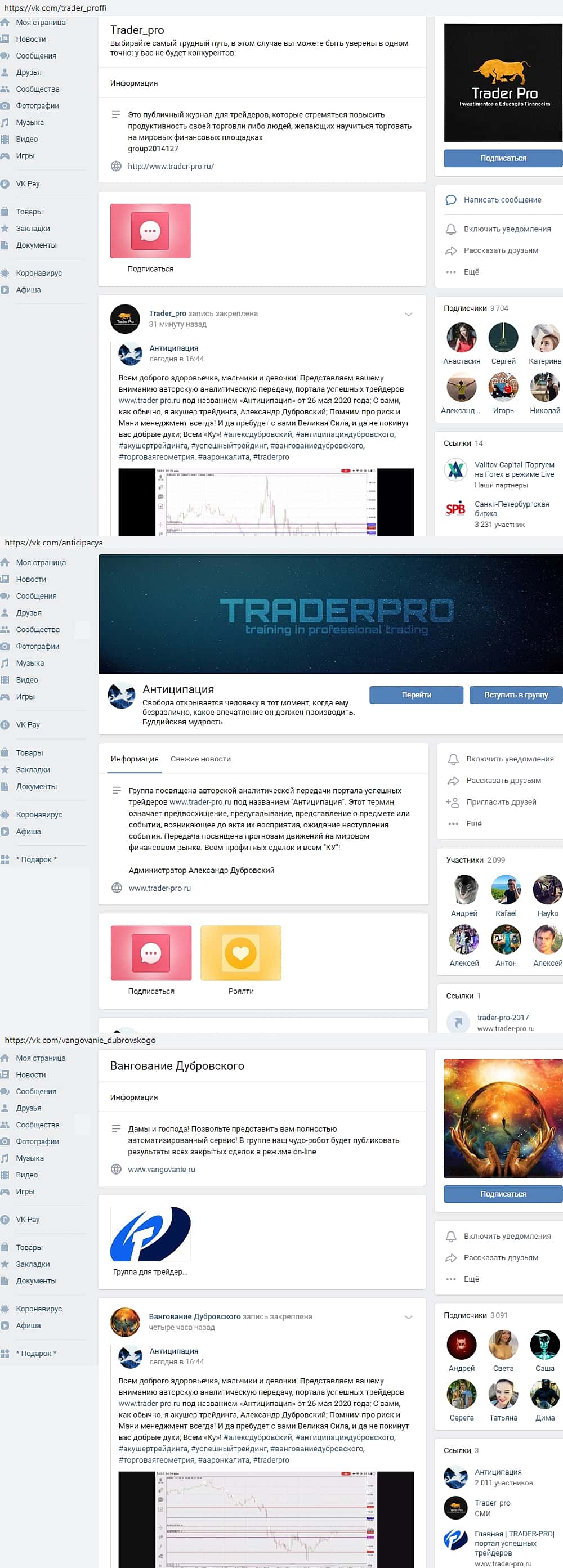Screen dimensions: 563x1568
Task: Click the bell icon on the Антиципация page
Action: 453,759
